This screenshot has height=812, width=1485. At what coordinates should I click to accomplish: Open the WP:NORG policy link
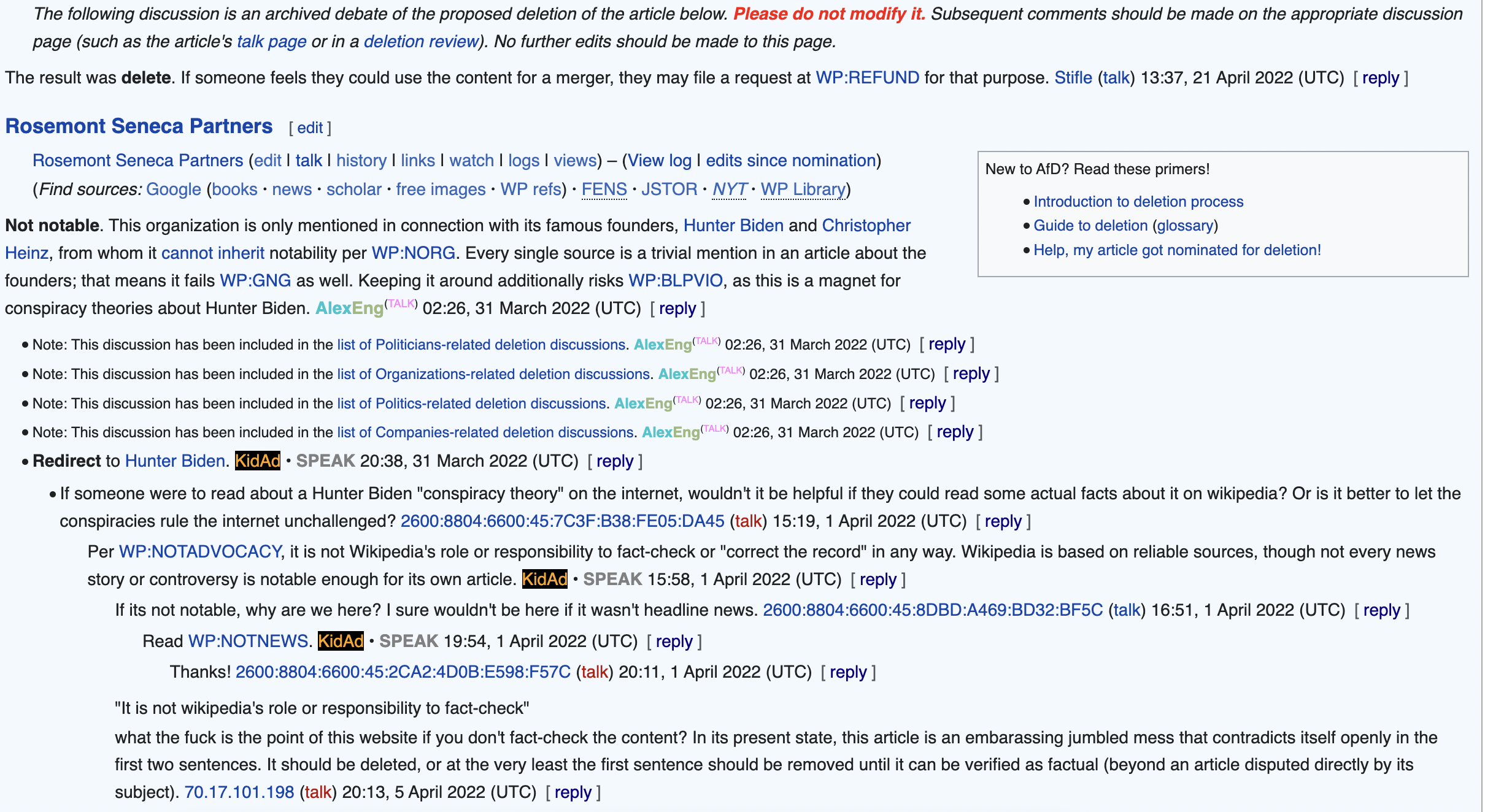tap(414, 253)
